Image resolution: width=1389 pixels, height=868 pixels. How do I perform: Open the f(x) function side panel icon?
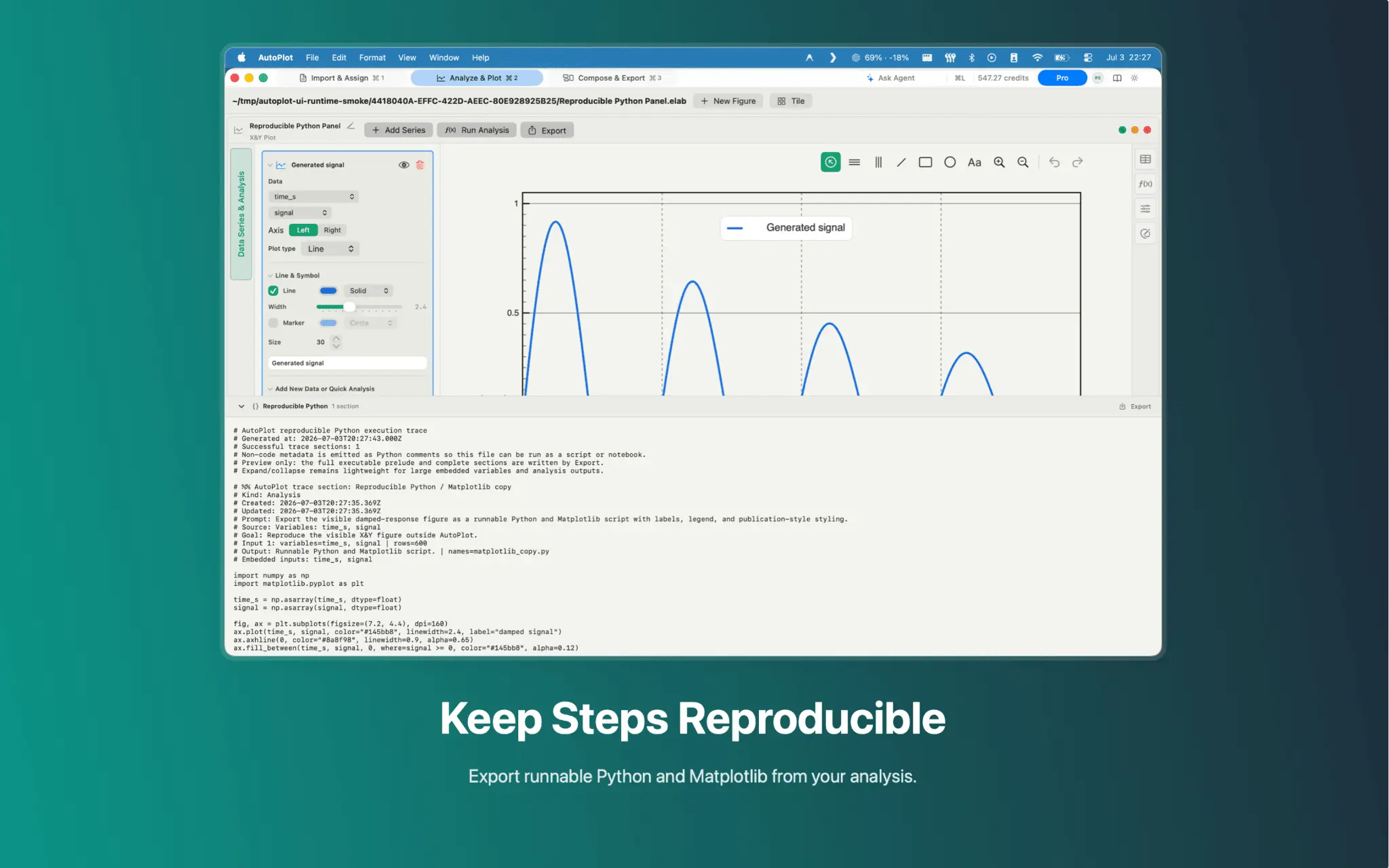click(x=1146, y=184)
